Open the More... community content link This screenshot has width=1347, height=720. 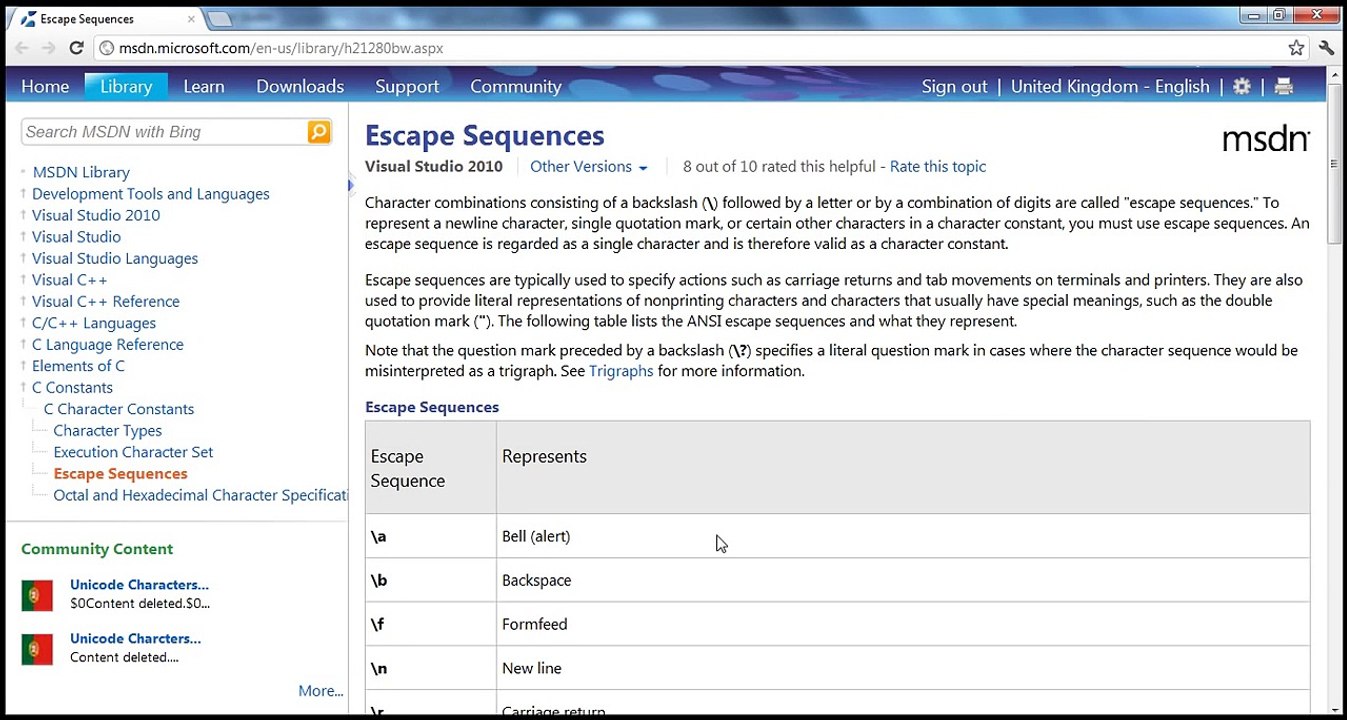point(320,691)
